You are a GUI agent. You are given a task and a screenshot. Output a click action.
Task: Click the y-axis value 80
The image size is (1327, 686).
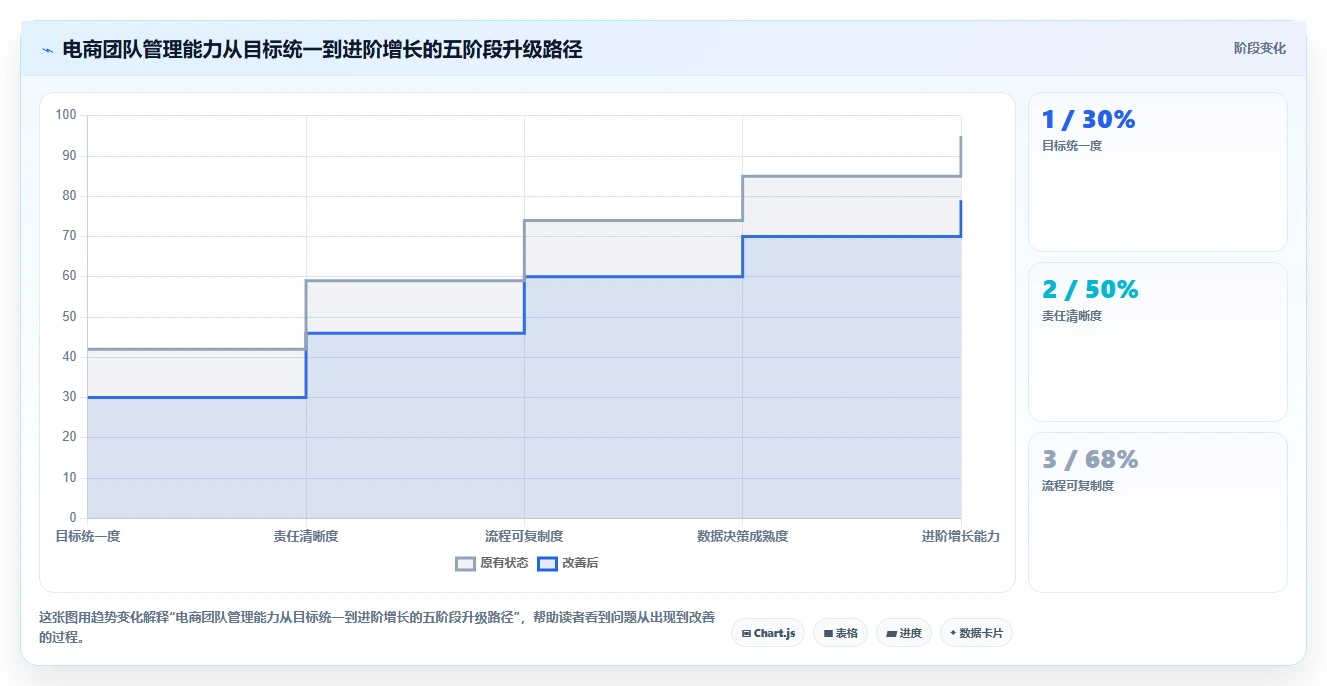click(70, 196)
